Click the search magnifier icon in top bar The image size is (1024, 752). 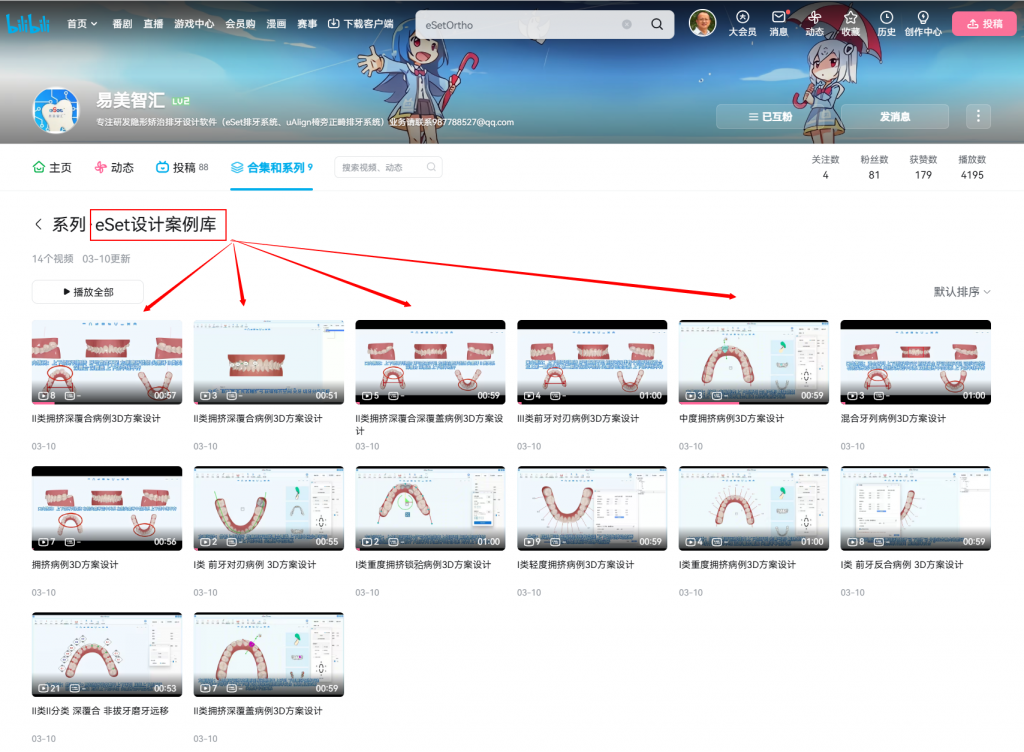coord(657,24)
